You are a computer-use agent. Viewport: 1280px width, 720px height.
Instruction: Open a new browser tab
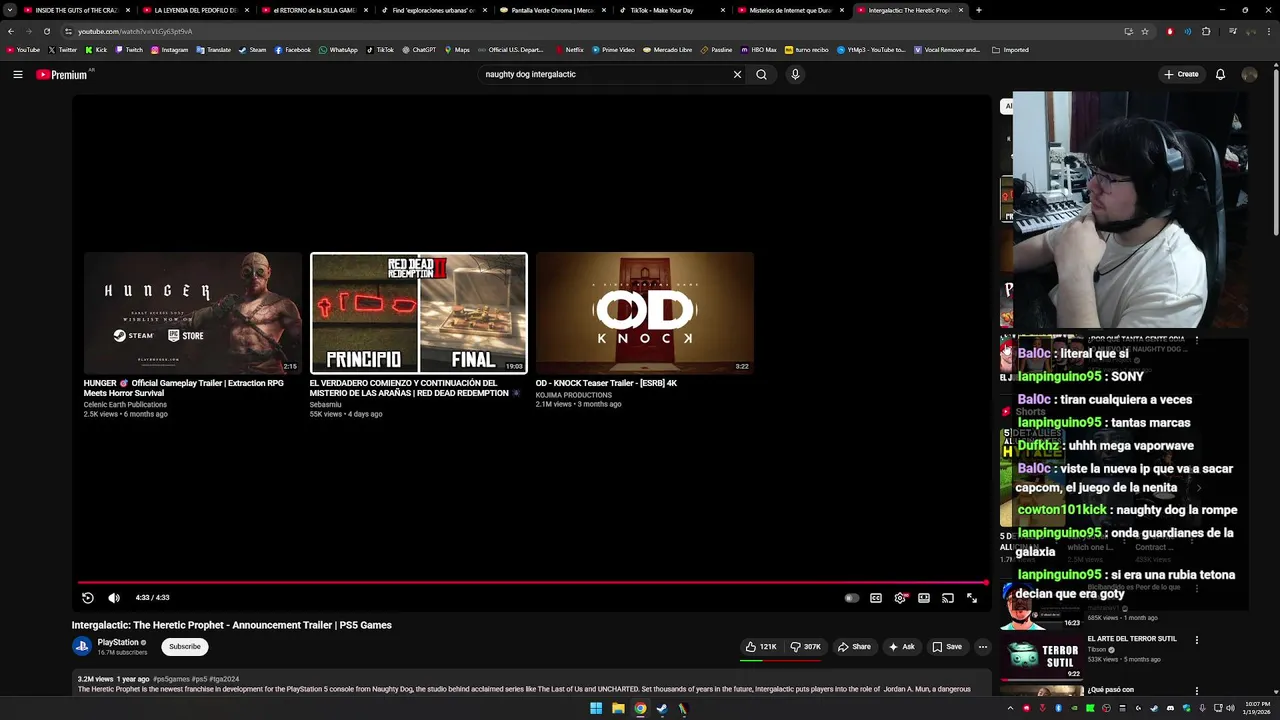tap(978, 10)
